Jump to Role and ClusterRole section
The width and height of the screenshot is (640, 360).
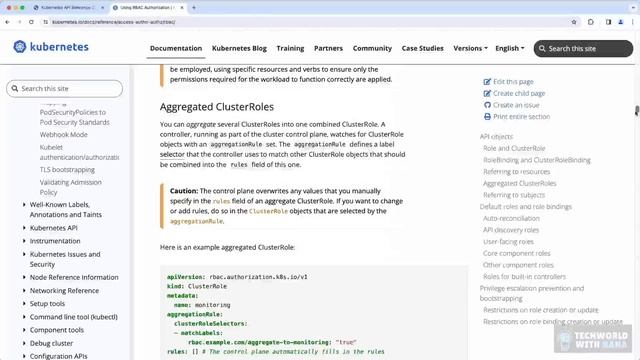pyautogui.click(x=514, y=148)
